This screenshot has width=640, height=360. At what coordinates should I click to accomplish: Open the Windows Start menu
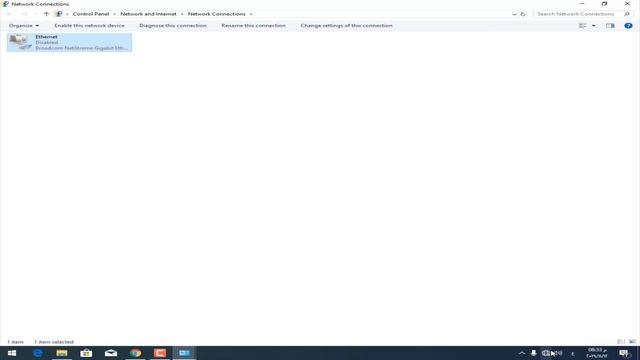tap(12, 353)
